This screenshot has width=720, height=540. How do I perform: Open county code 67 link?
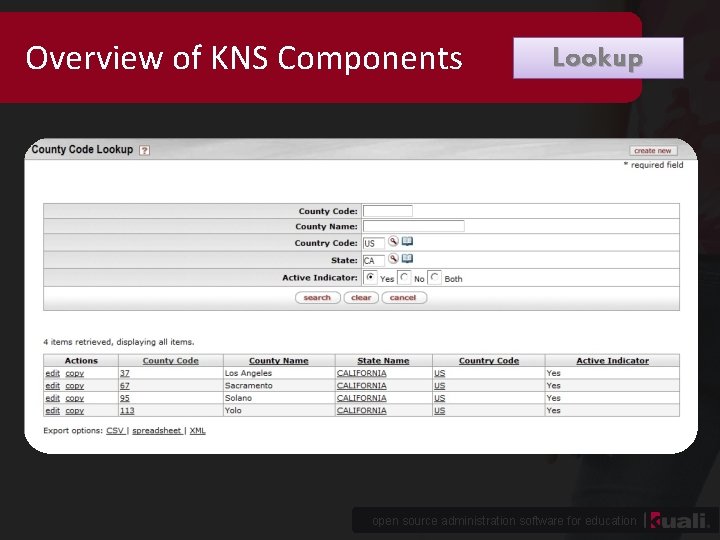tap(125, 386)
